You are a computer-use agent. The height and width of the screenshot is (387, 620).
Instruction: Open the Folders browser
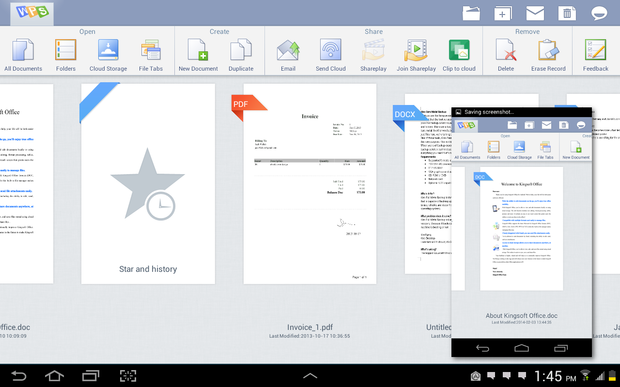pos(66,55)
